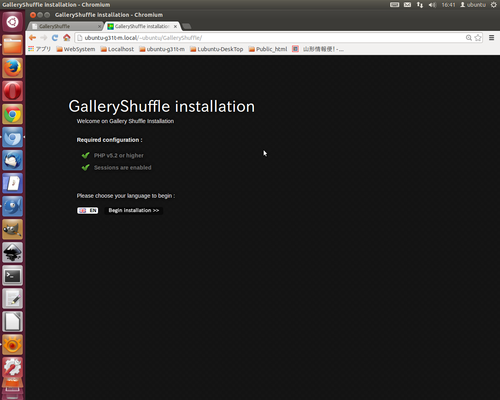The height and width of the screenshot is (400, 500).
Task: Click the browser forward arrow
Action: coord(44,38)
